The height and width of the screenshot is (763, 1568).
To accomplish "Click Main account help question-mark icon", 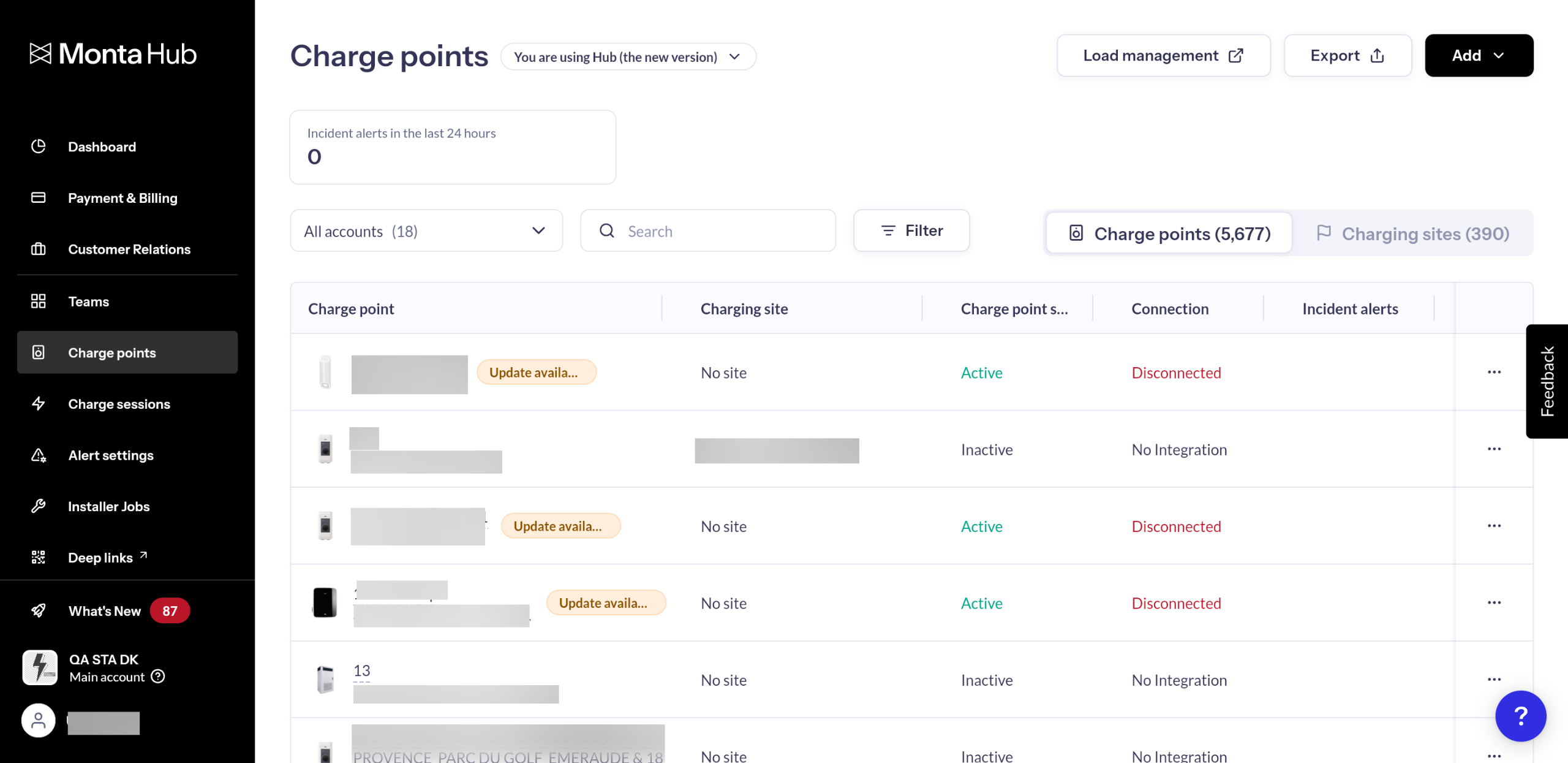I will point(158,677).
